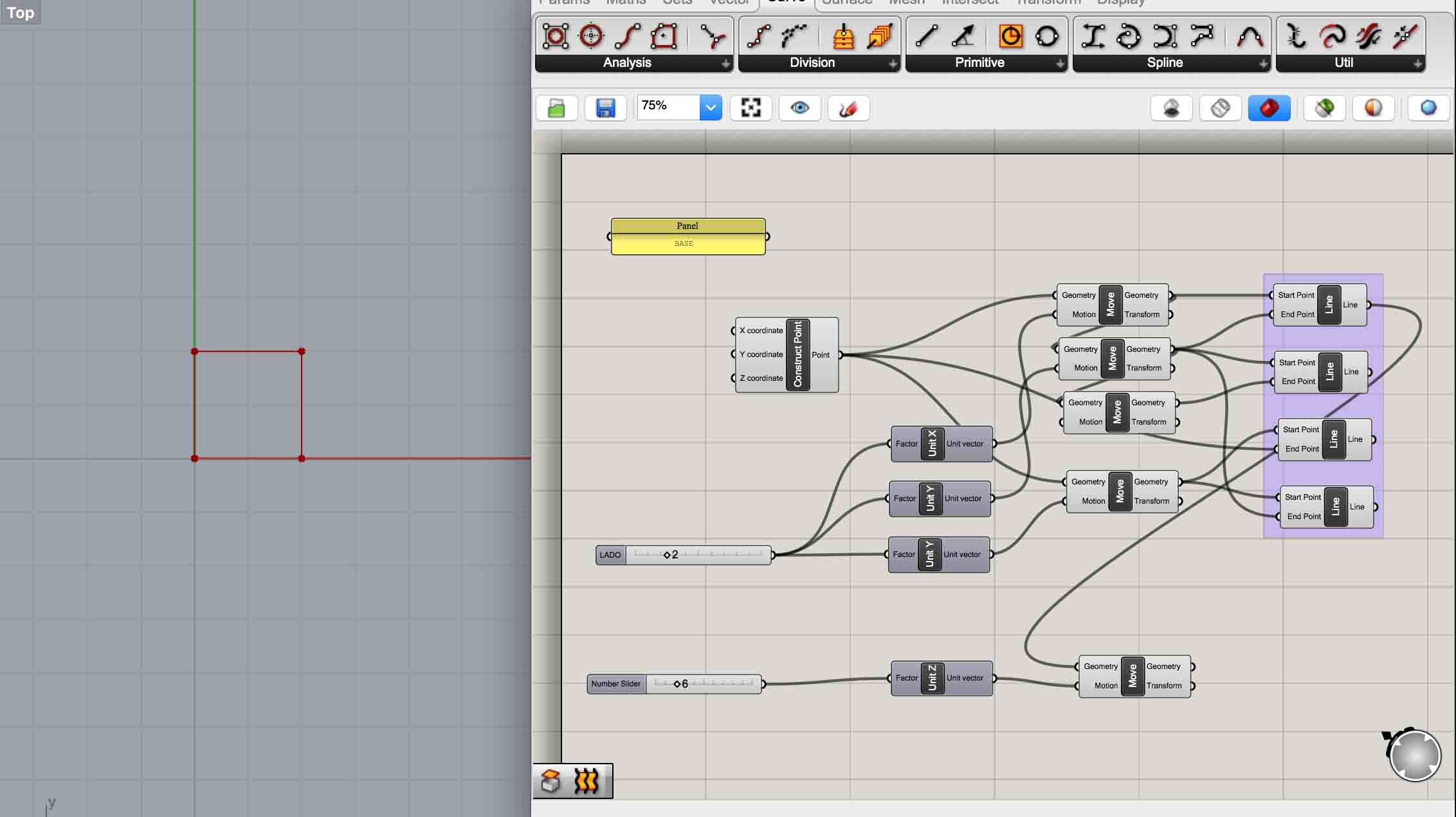Switch to the Intersect tab
1456x817 pixels.
pos(970,3)
